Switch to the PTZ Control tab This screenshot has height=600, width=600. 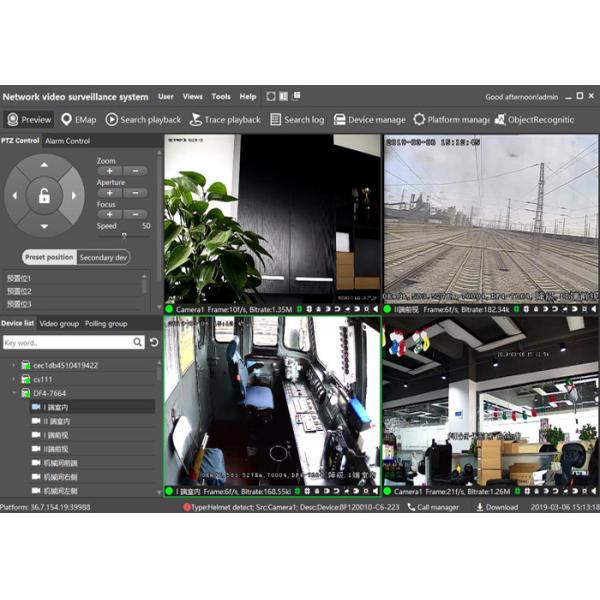(x=20, y=141)
